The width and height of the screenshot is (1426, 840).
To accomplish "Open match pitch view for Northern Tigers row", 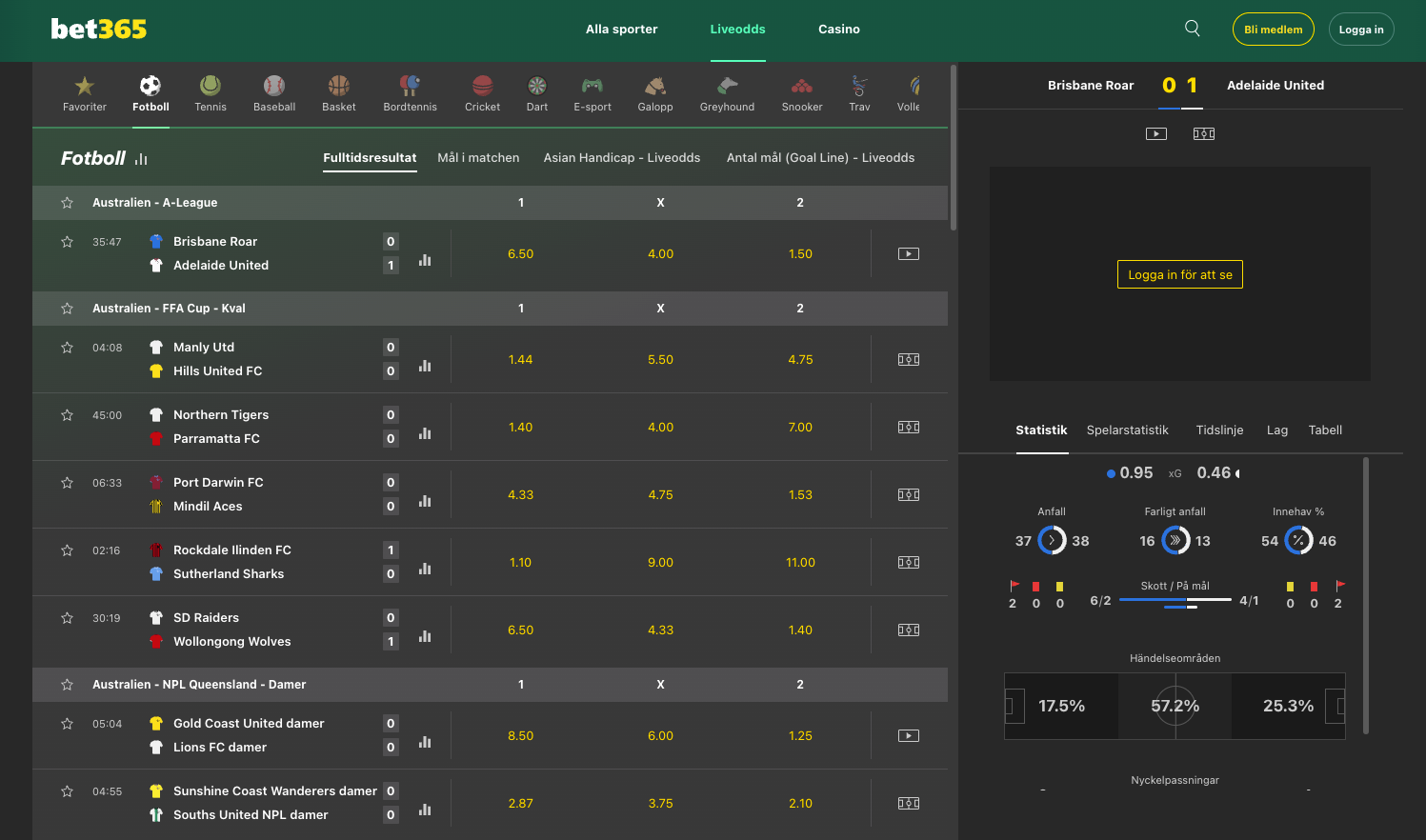I will pyautogui.click(x=909, y=427).
